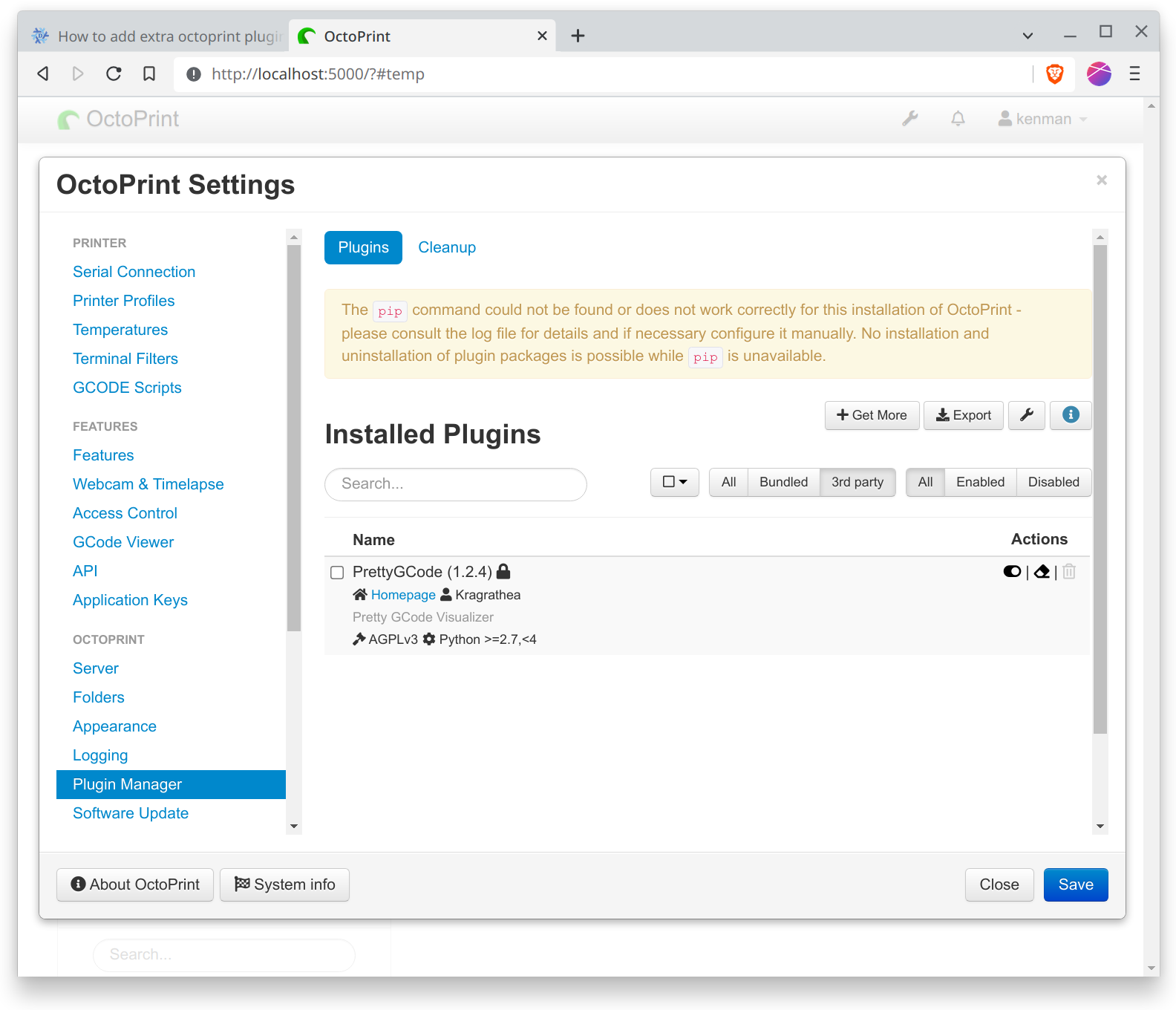The image size is (1176, 1010).
Task: Save the settings
Action: point(1076,884)
